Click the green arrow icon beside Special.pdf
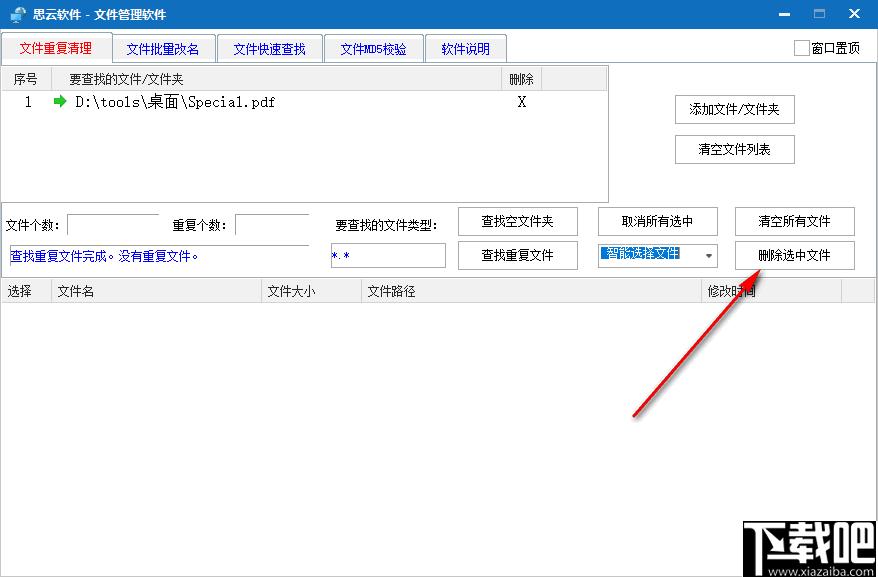The width and height of the screenshot is (878, 577). coord(60,102)
